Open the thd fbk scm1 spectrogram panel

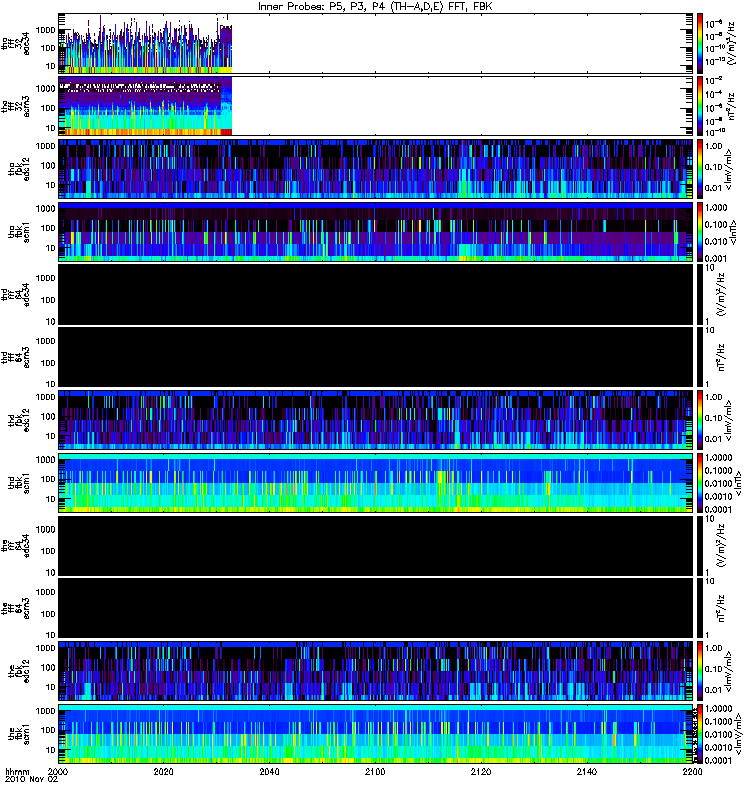(375, 483)
